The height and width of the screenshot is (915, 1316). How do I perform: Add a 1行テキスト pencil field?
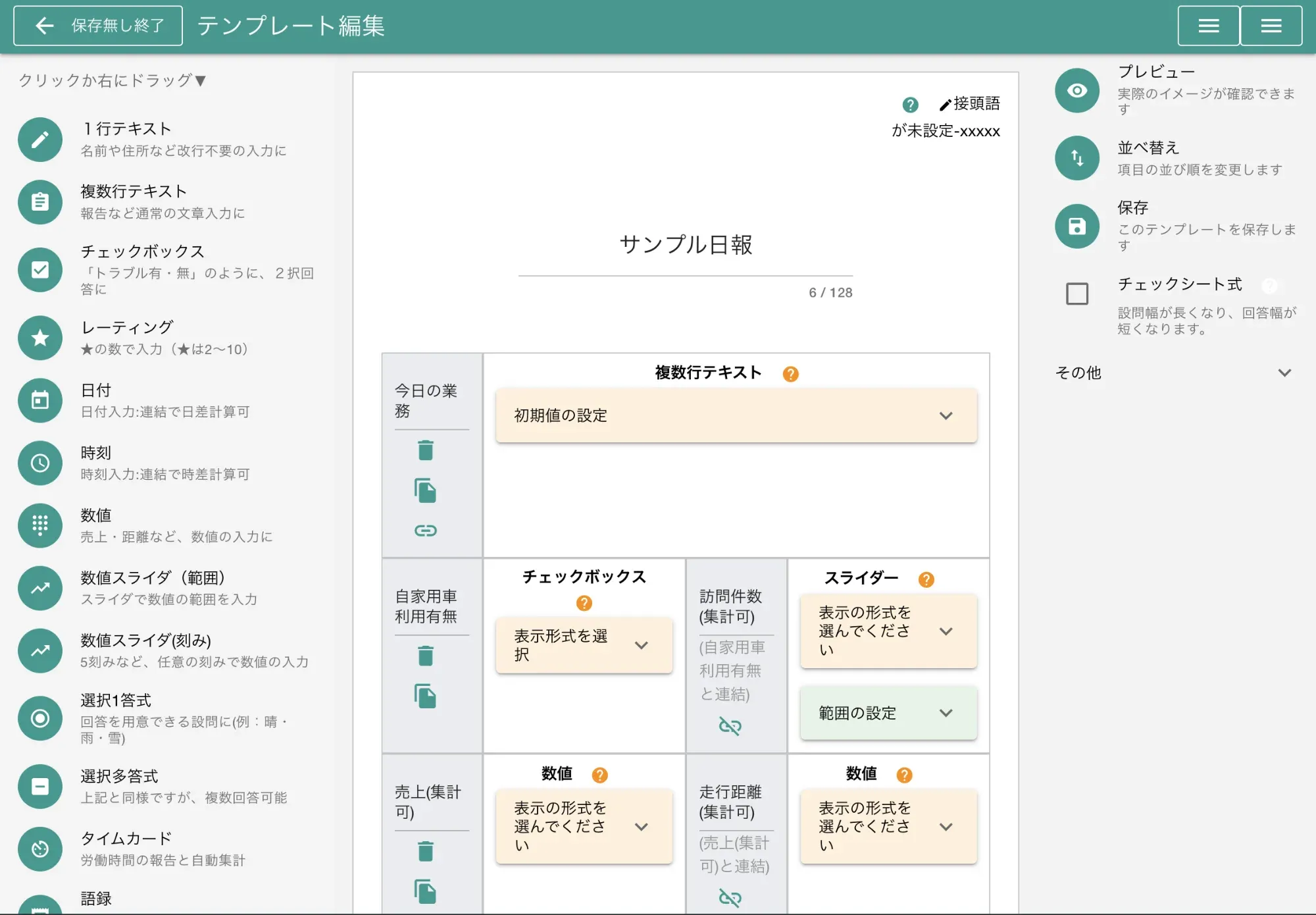(x=40, y=139)
